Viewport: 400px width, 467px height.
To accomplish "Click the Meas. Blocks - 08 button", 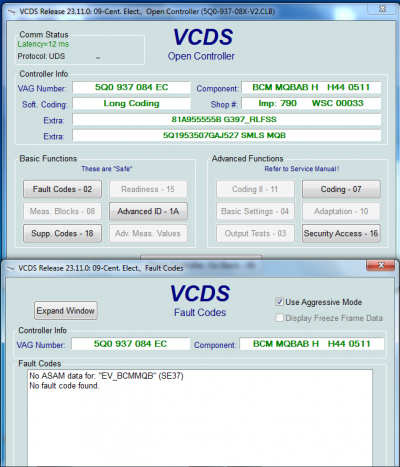I will pos(62,211).
